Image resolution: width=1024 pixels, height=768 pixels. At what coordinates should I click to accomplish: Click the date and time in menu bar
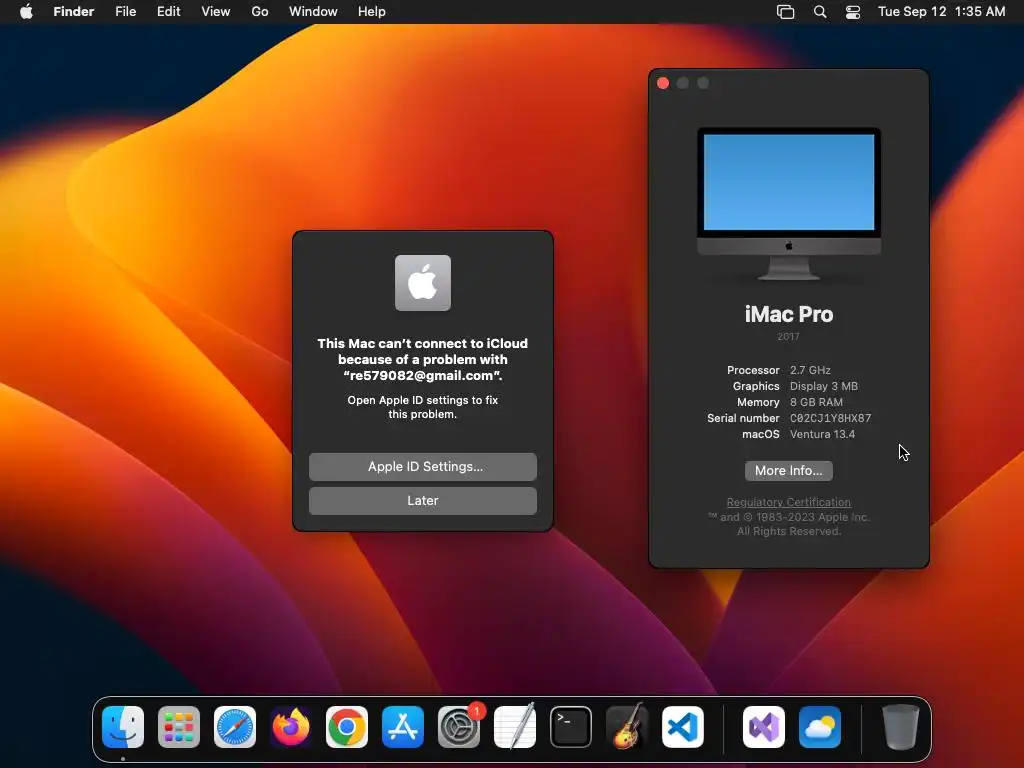pos(941,12)
